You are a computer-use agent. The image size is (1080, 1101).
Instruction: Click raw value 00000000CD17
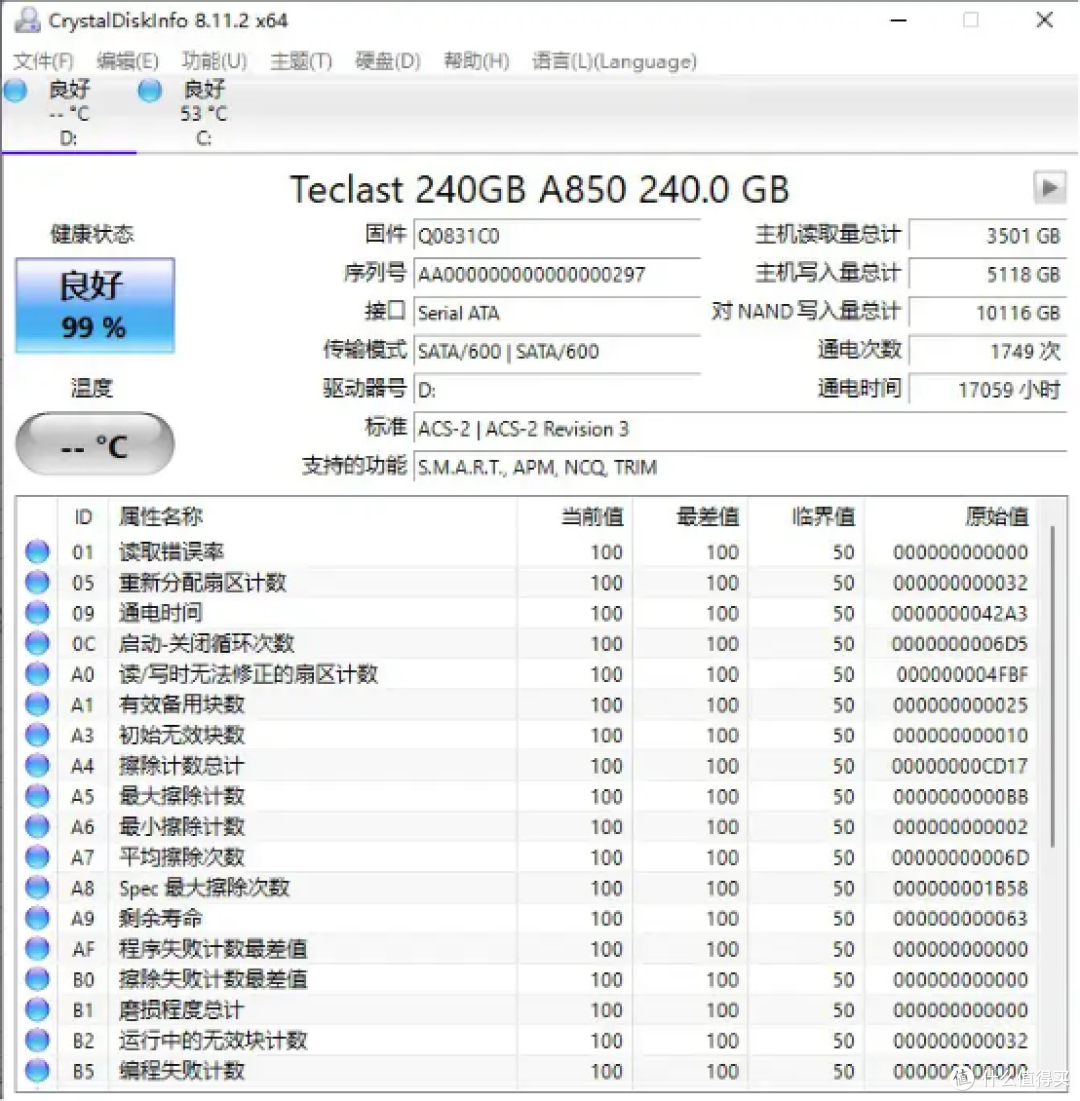pyautogui.click(x=959, y=765)
